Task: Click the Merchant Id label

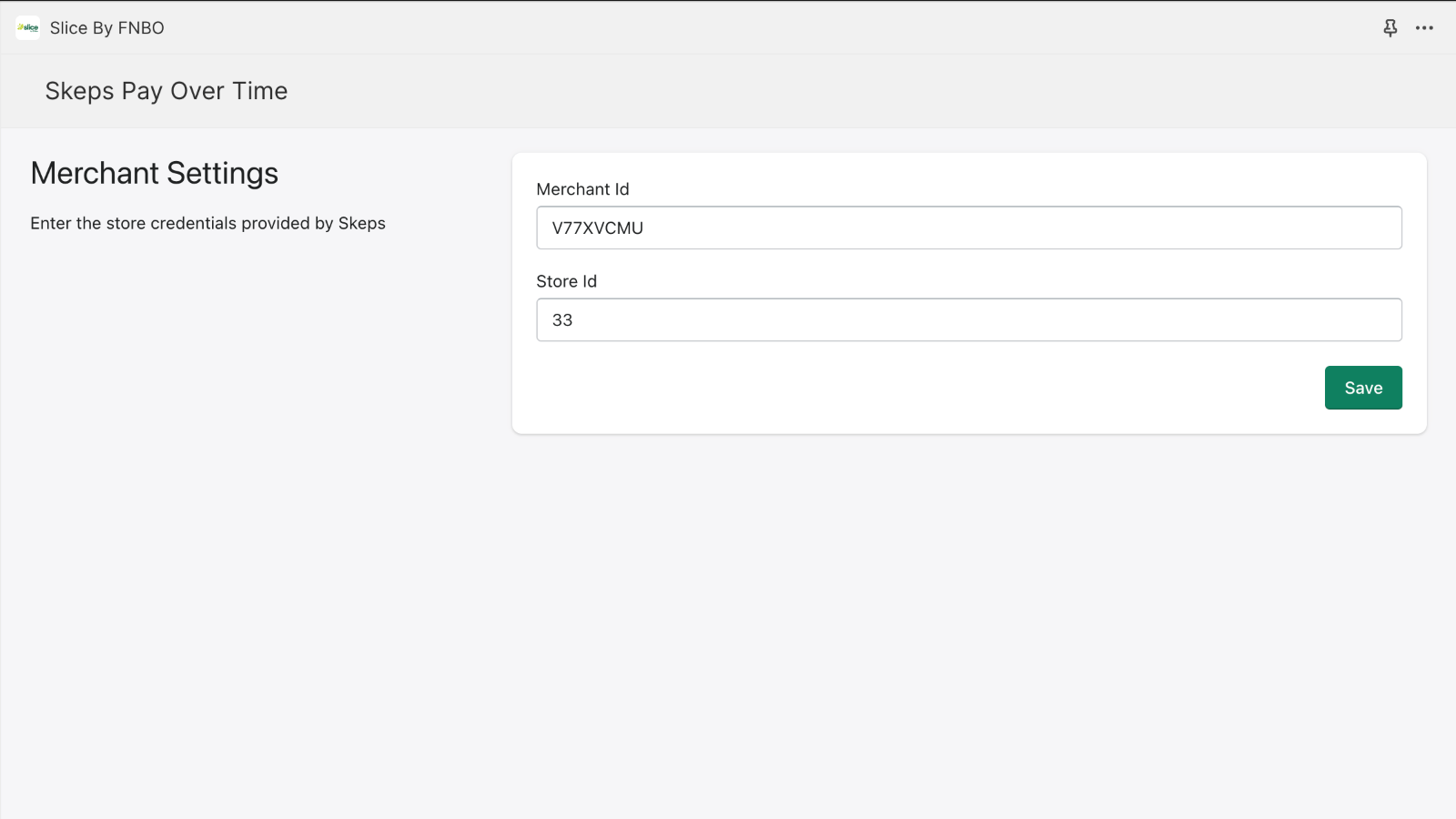Action: coord(582,189)
